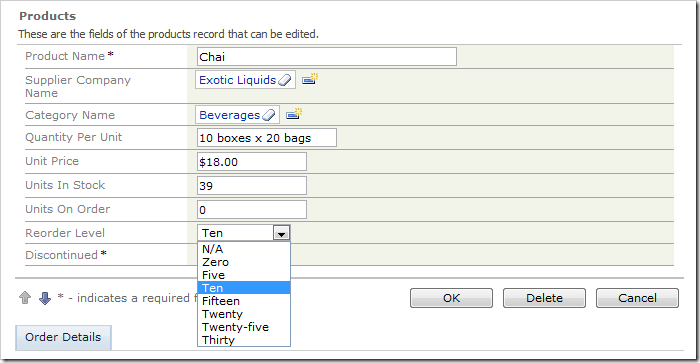Pick the highlighted Ten option

244,288
